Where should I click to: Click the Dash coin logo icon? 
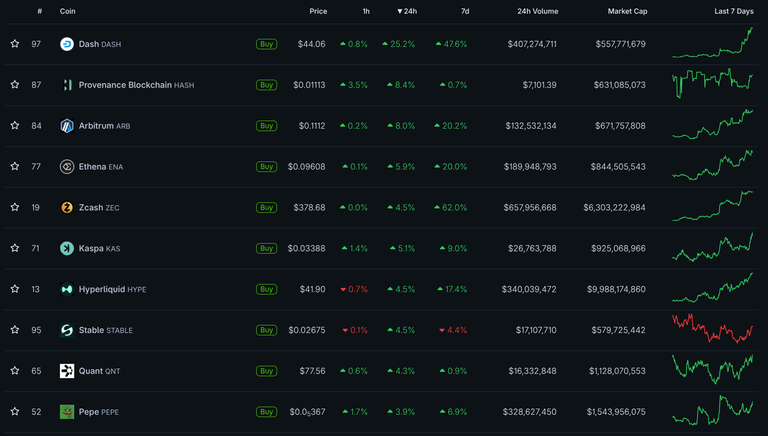coord(67,44)
